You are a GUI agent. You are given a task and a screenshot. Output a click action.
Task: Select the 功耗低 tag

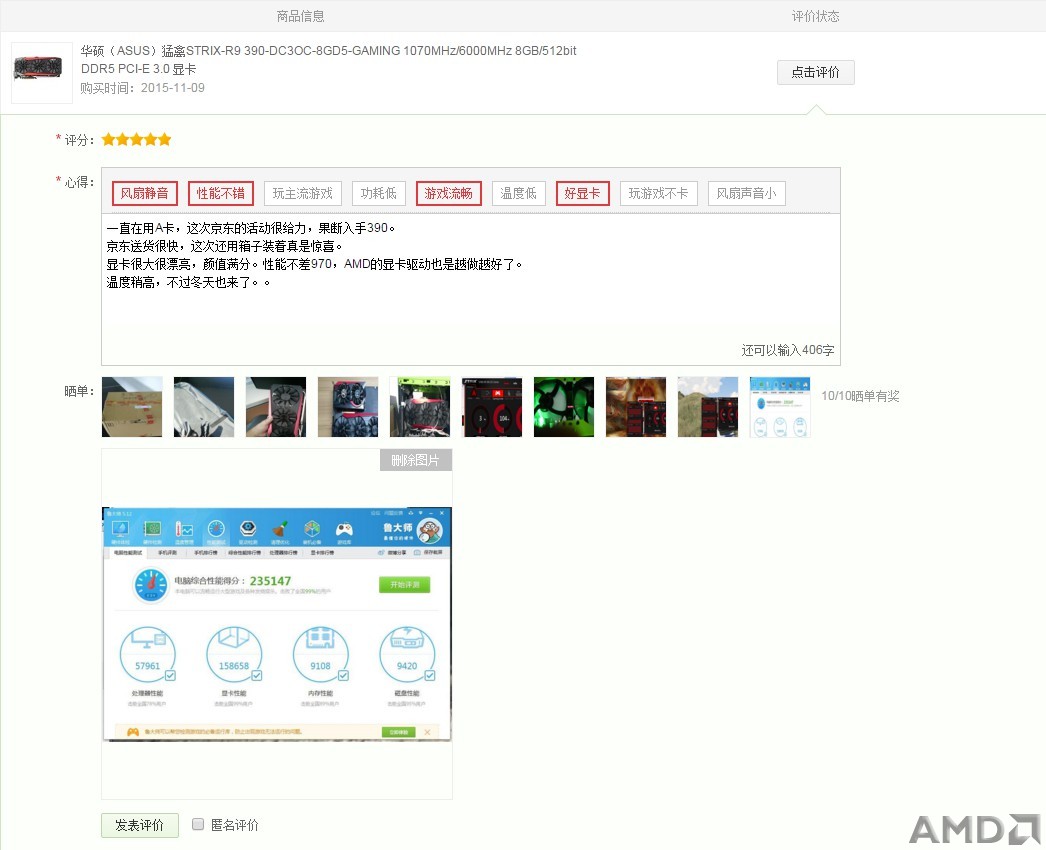coord(379,193)
